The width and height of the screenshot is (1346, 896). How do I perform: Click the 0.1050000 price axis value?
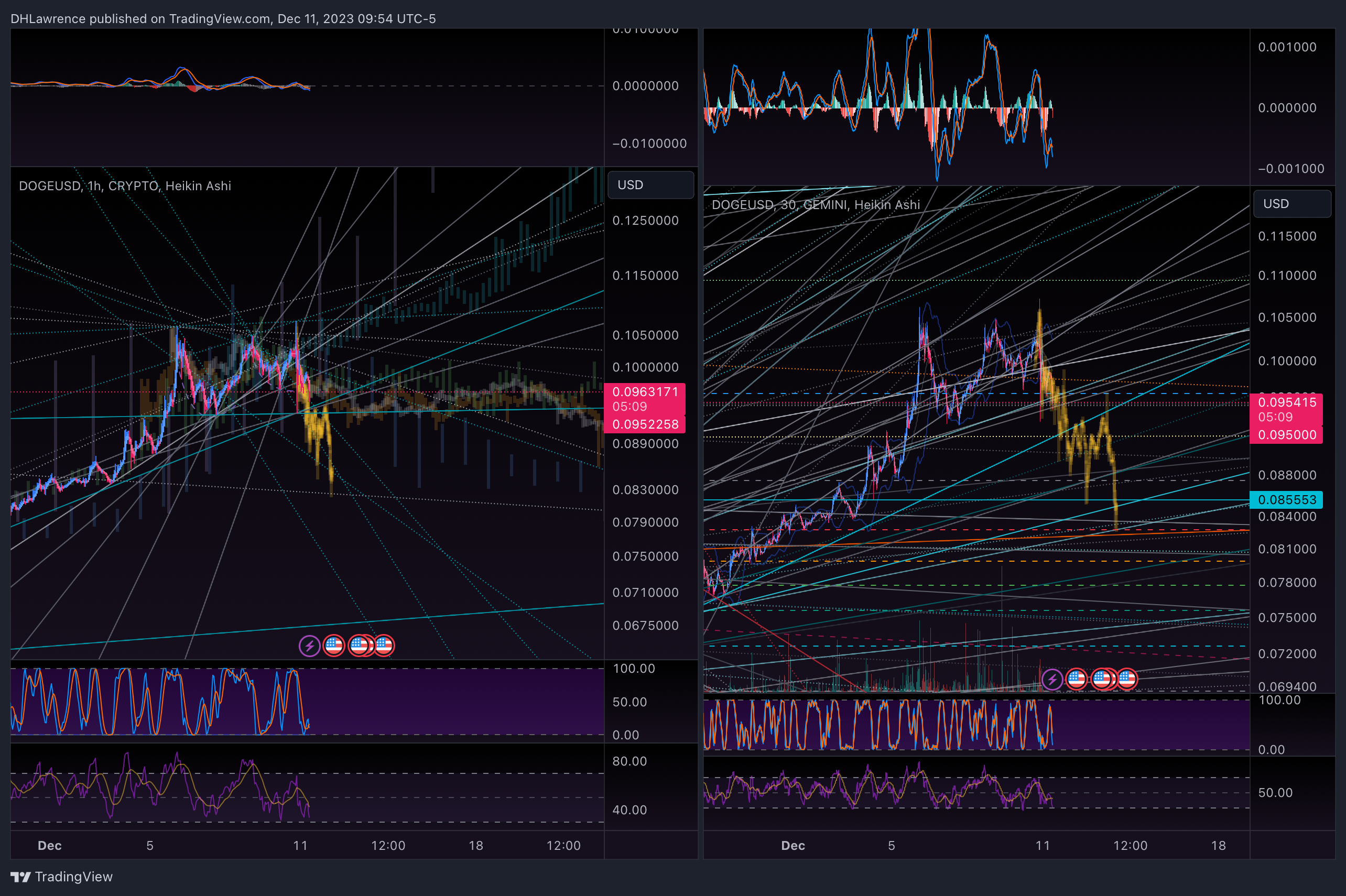[x=645, y=335]
